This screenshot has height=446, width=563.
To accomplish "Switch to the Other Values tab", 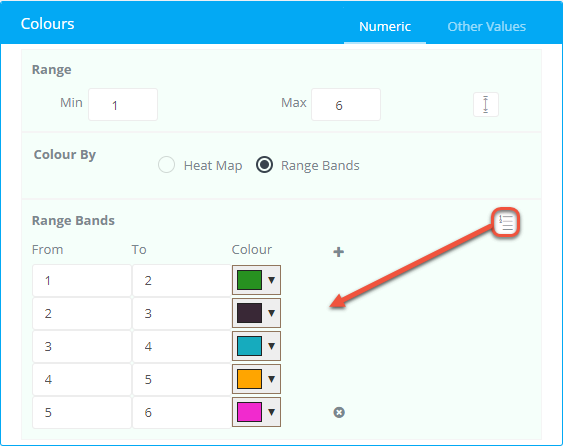I will 487,27.
